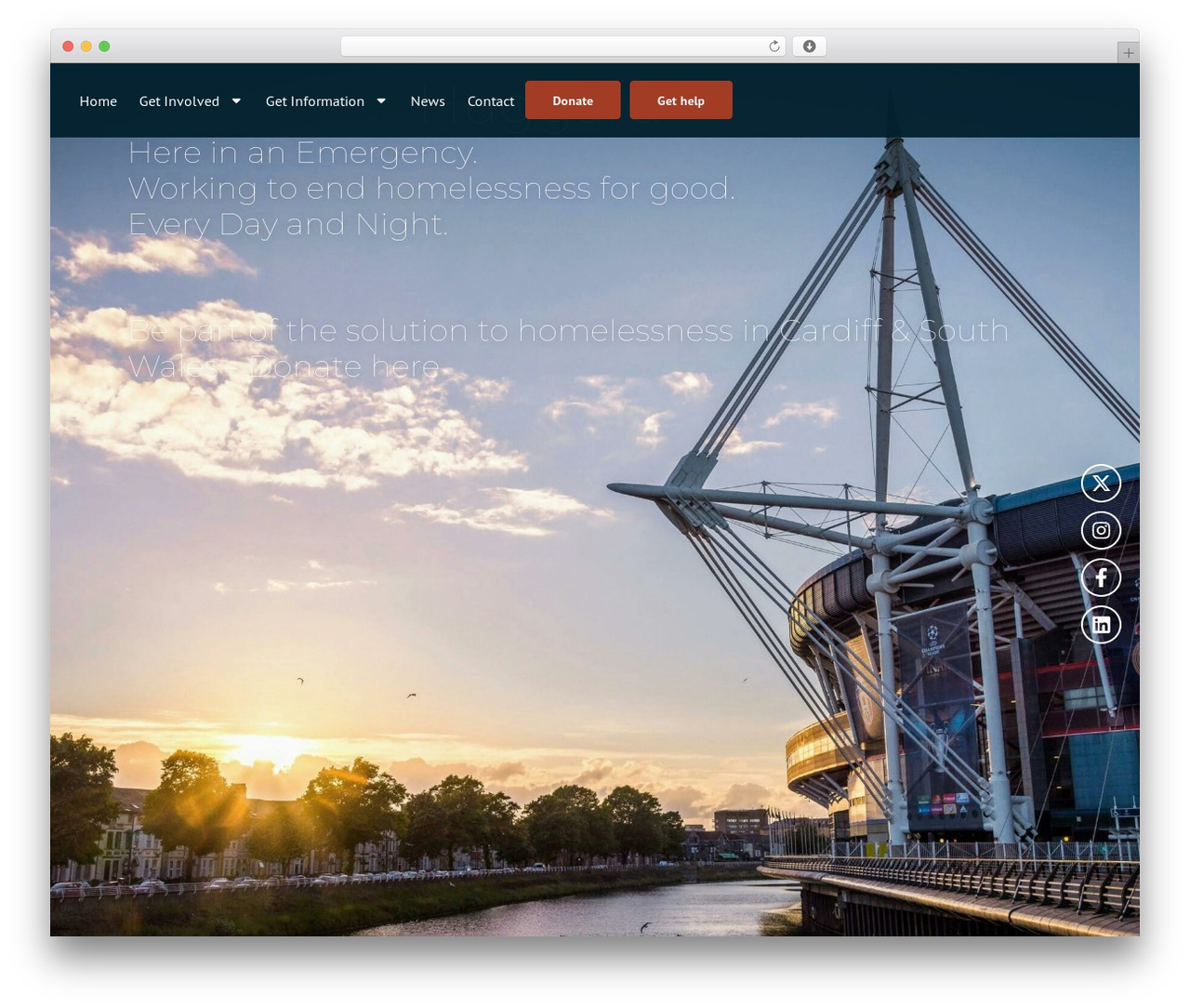The image size is (1190, 1008).
Task: Minimize the window with yellow button
Action: pyautogui.click(x=86, y=46)
